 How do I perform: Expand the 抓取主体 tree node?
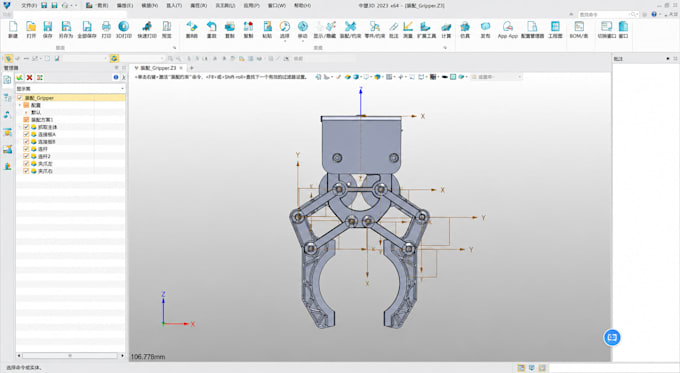[20, 127]
